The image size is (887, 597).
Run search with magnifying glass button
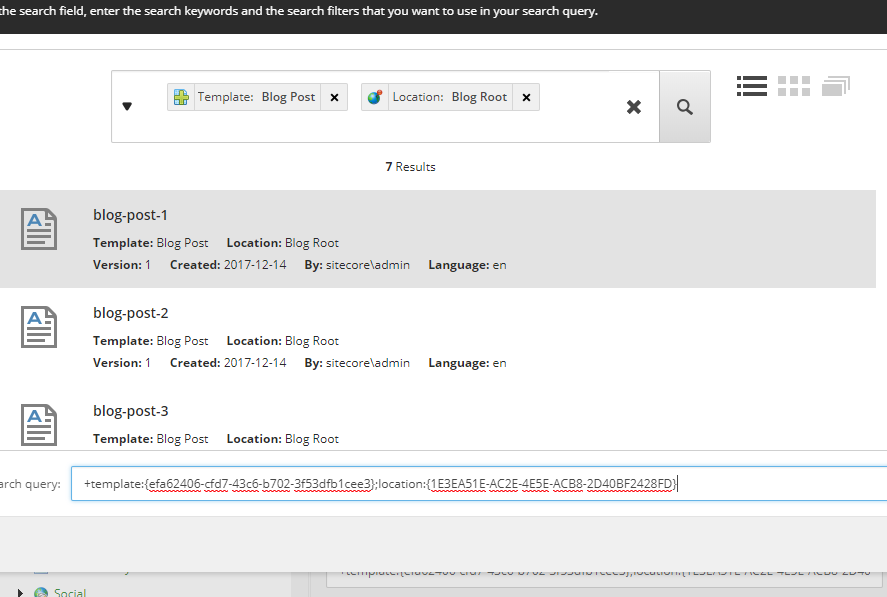pyautogui.click(x=685, y=106)
